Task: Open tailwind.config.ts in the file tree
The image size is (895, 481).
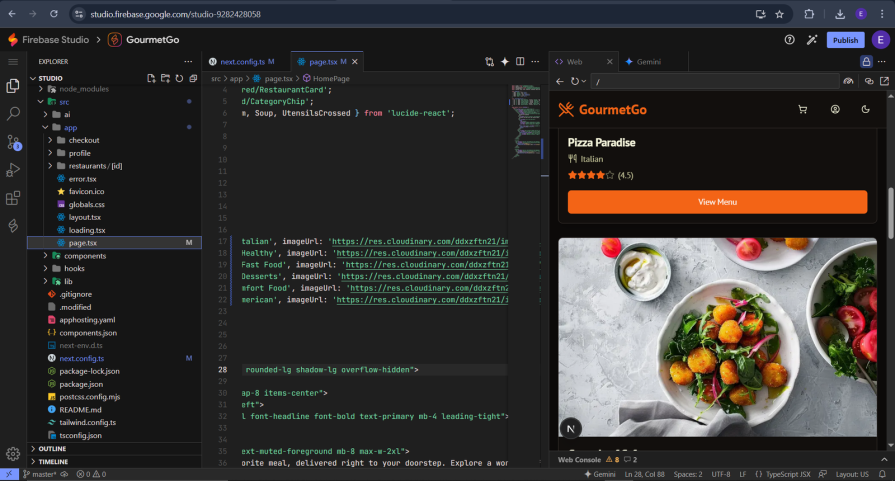Action: [87, 422]
